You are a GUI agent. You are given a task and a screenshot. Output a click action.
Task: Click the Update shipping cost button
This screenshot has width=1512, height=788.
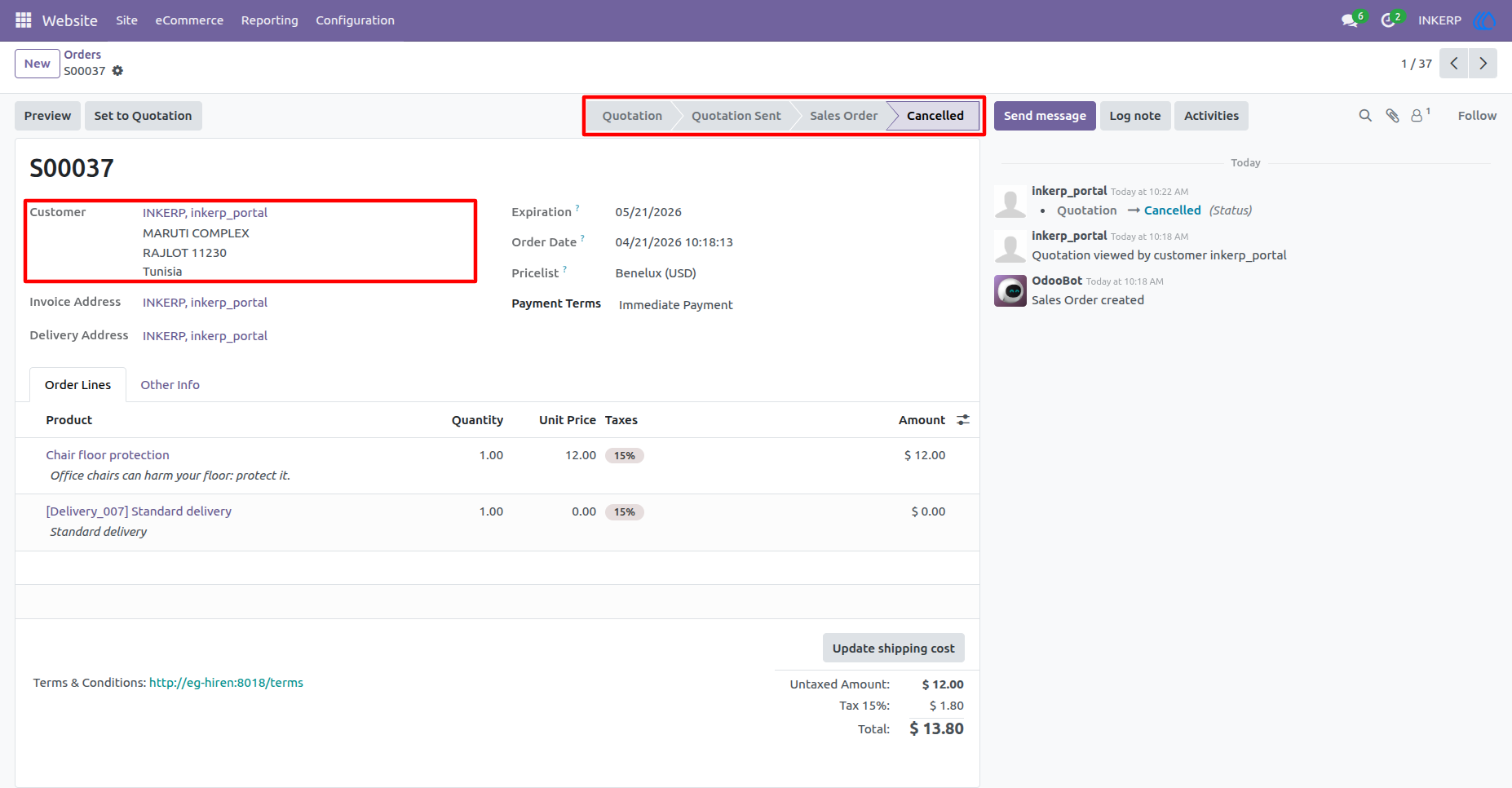894,649
